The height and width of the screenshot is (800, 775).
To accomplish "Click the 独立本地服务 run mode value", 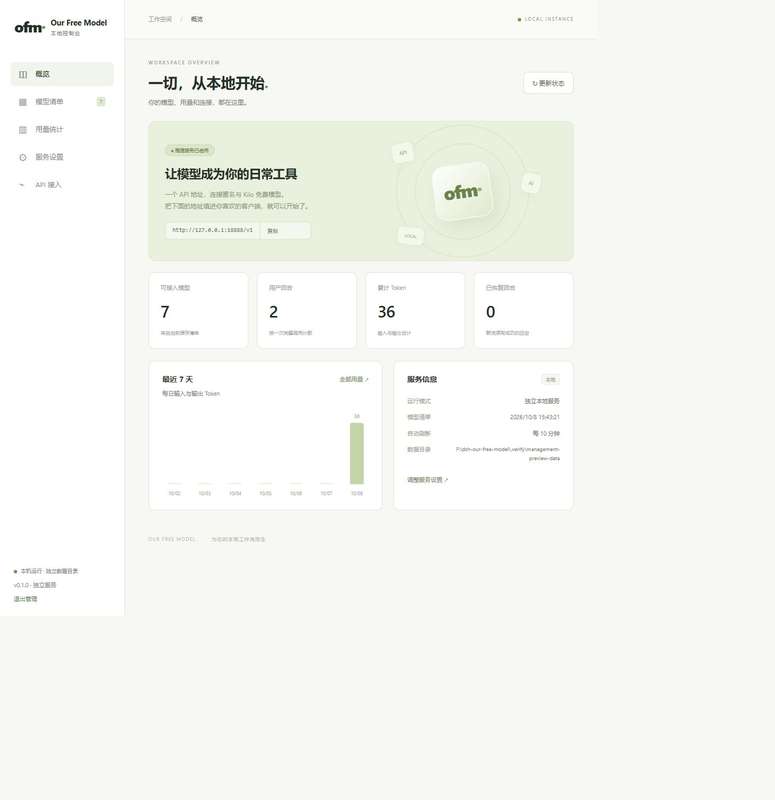I will pyautogui.click(x=542, y=401).
